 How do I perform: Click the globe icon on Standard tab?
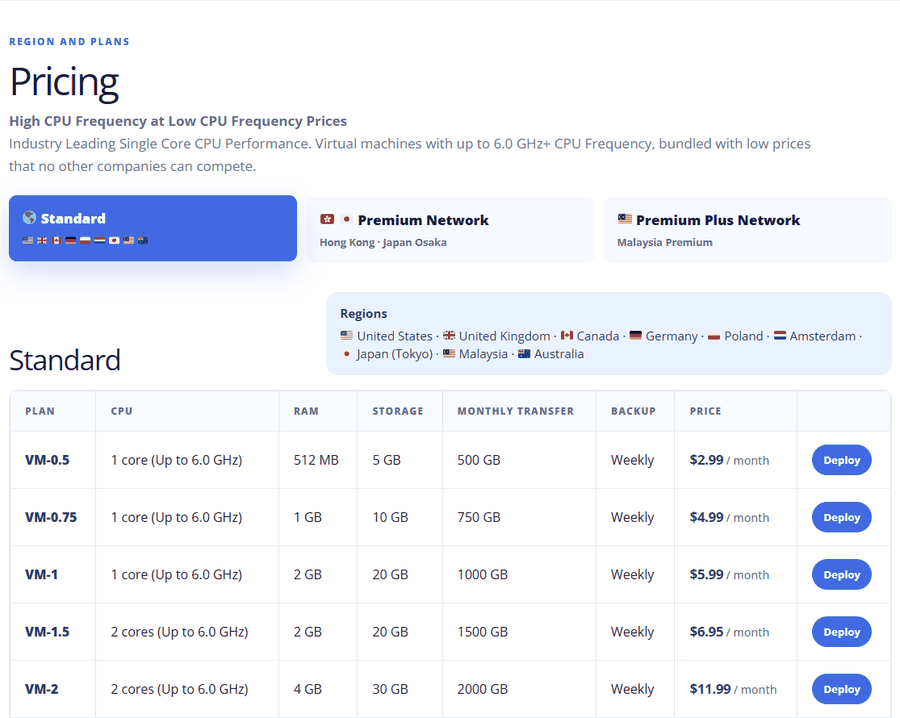point(29,218)
